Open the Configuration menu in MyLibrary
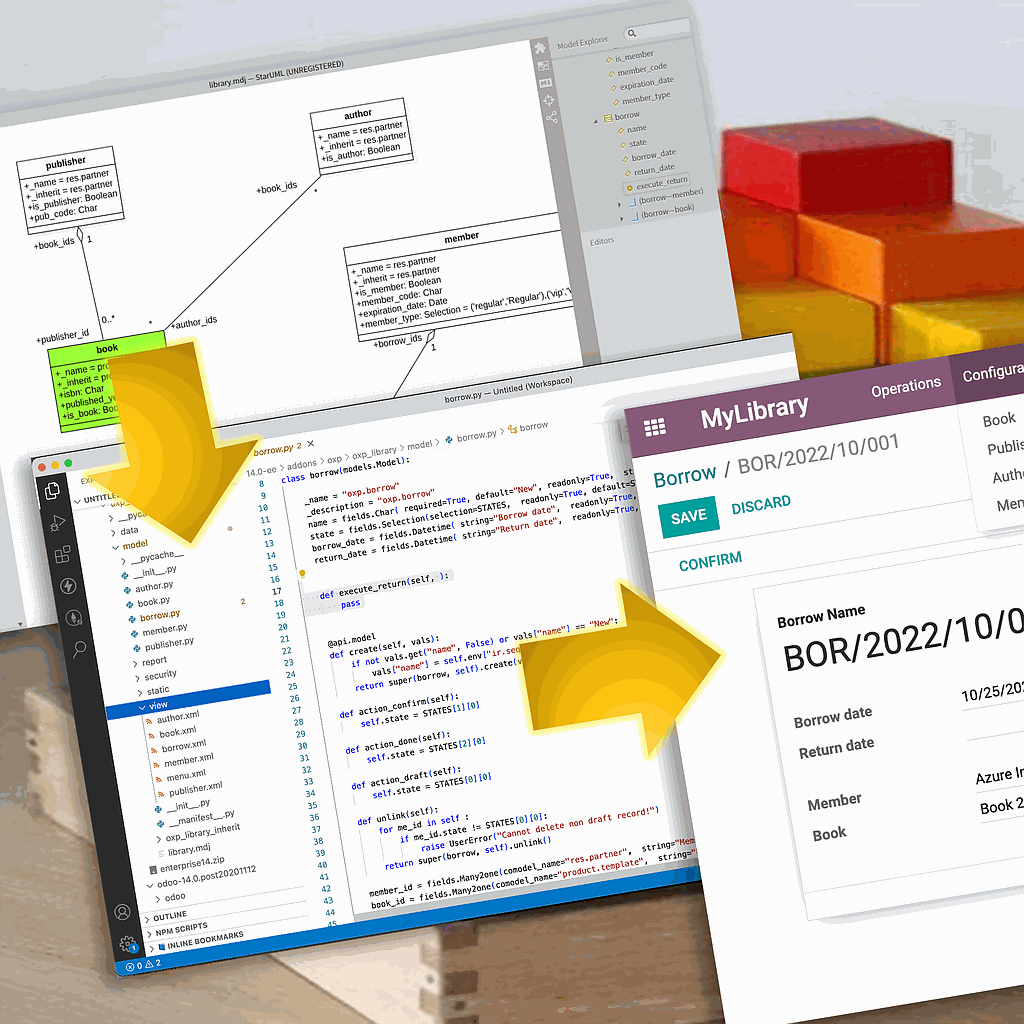1024x1024 pixels. coord(993,371)
